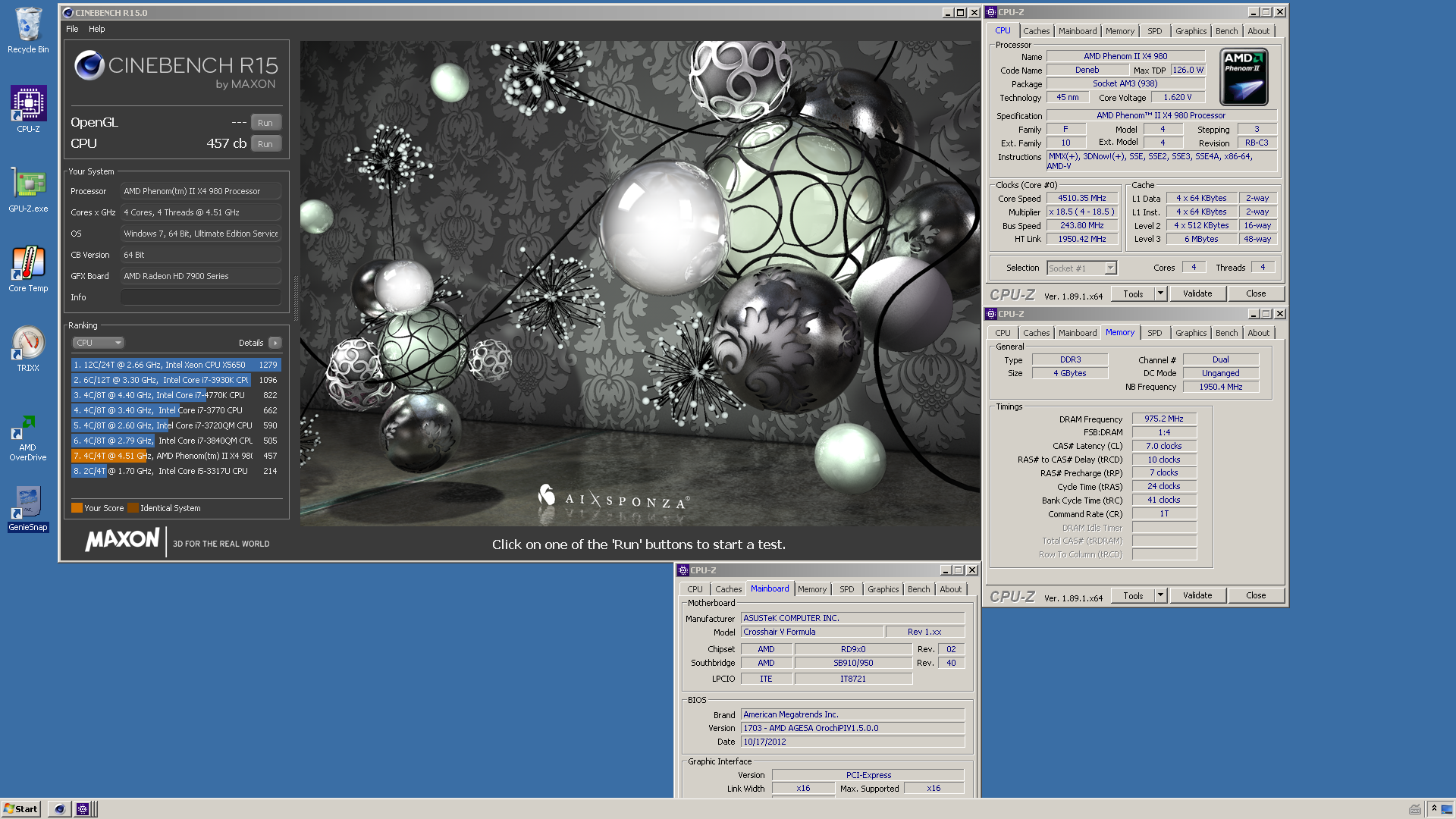Show hidden tray icons arrow

click(1434, 809)
